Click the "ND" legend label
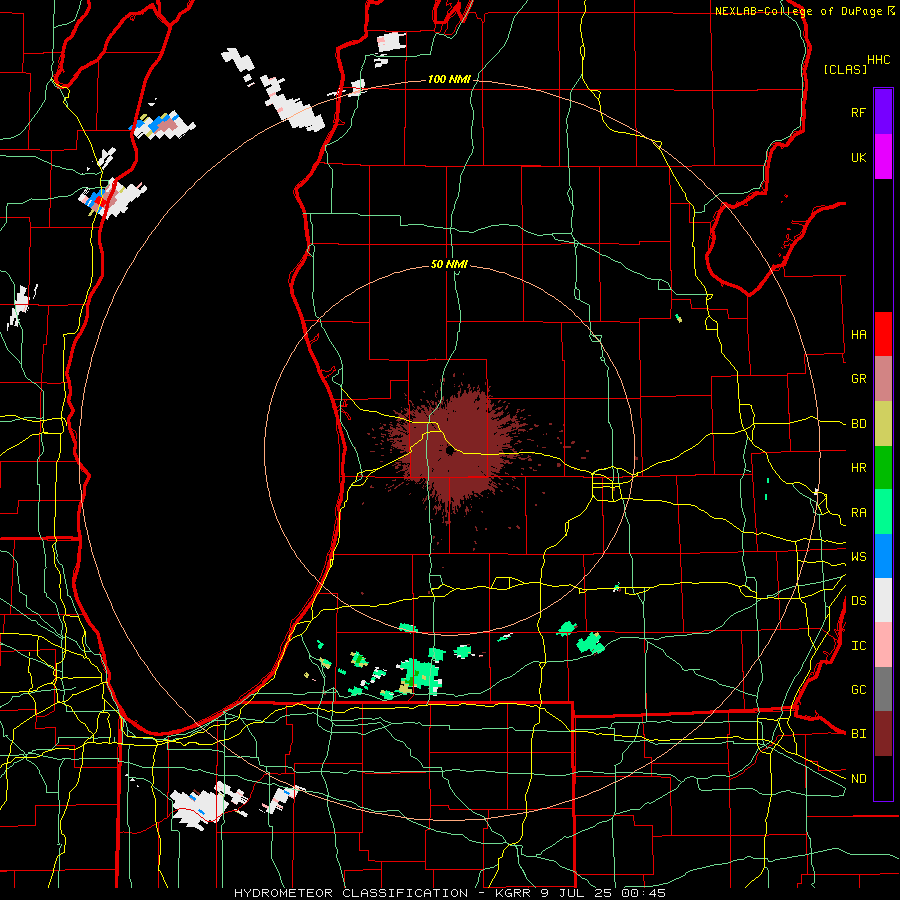The width and height of the screenshot is (900, 900). [x=858, y=779]
